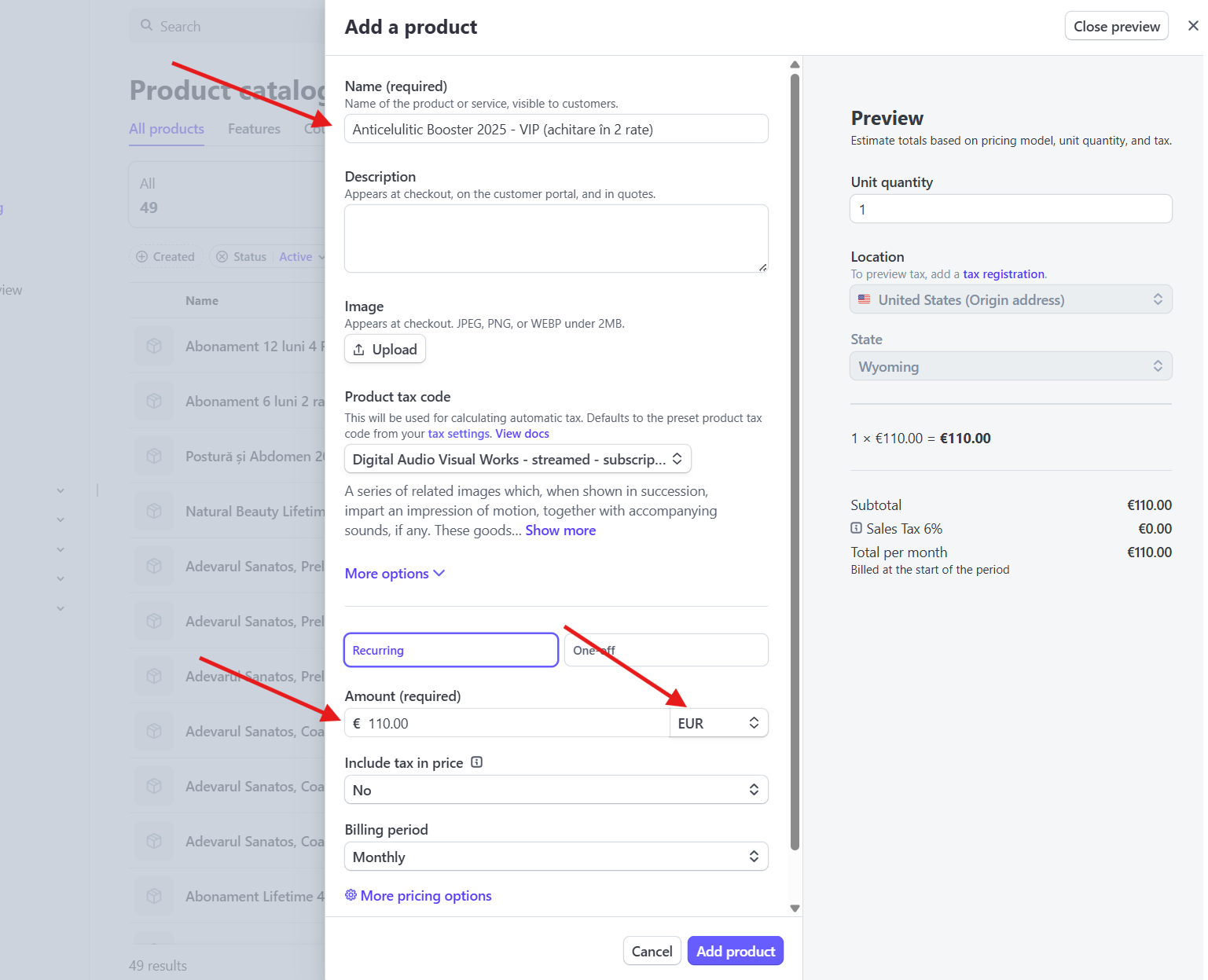
Task: Click the plus icon on Created filter
Action: click(x=142, y=257)
